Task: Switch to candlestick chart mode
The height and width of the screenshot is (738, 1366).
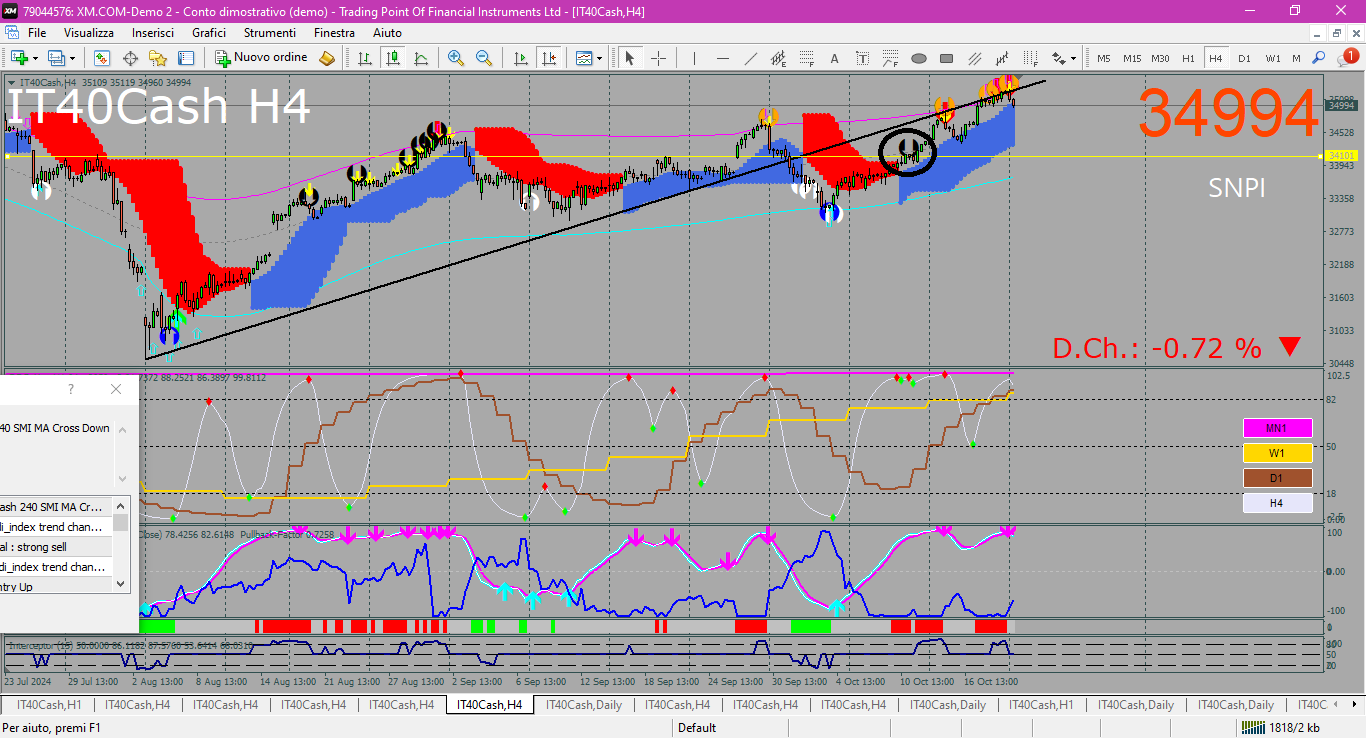Action: coord(393,58)
